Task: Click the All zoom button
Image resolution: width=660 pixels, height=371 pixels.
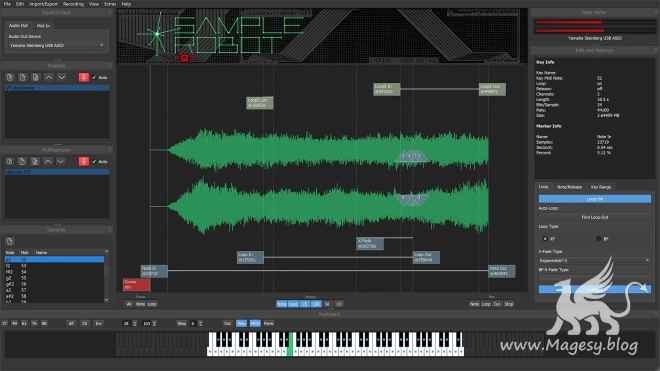Action: (x=129, y=304)
